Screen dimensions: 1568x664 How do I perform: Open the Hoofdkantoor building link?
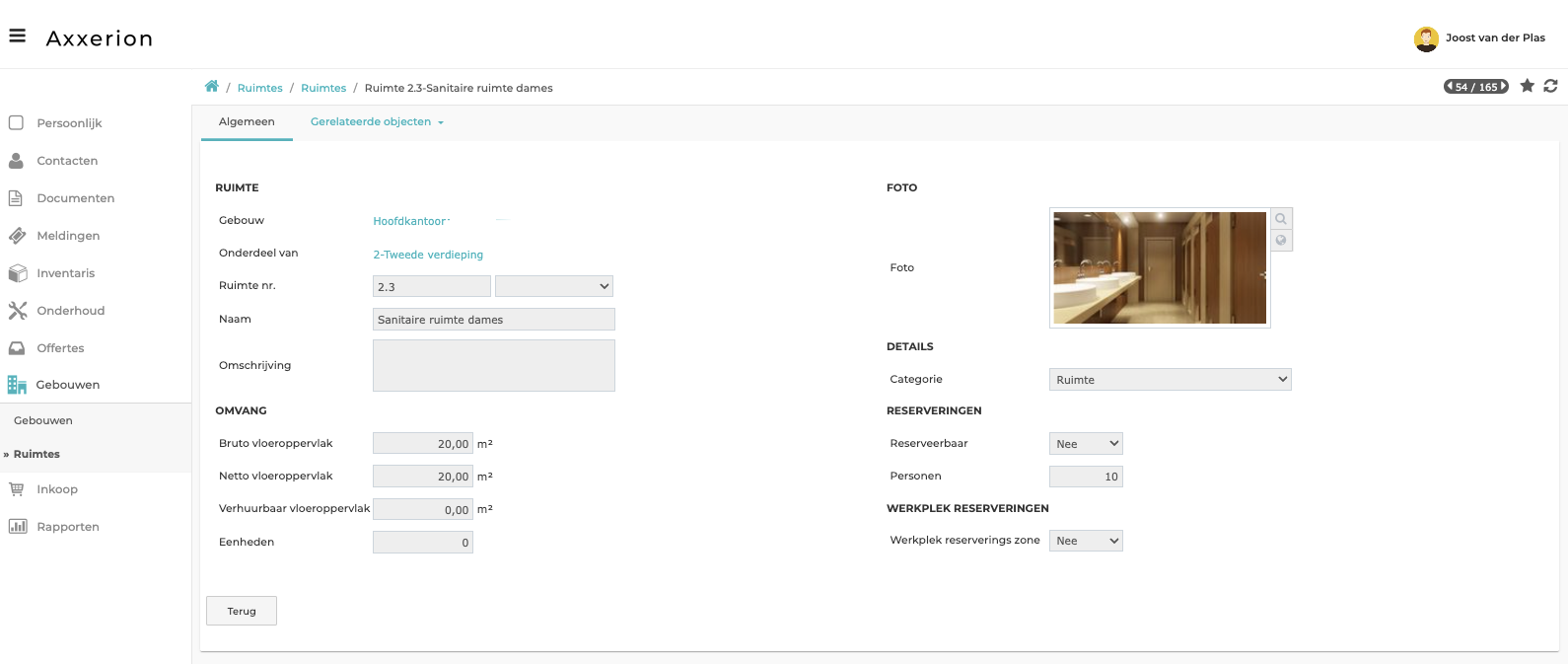tap(409, 222)
